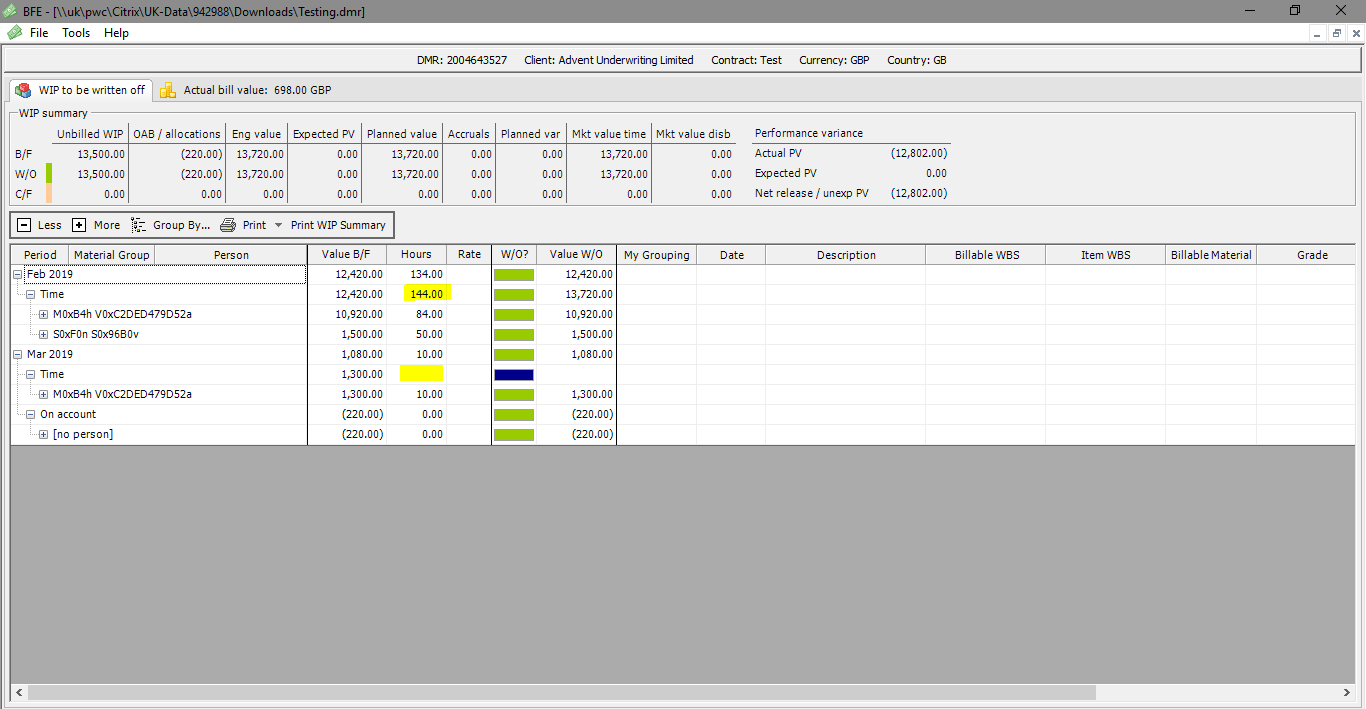Viewport: 1366px width, 709px height.
Task: Click the green document icon beside File menu
Action: pos(14,33)
